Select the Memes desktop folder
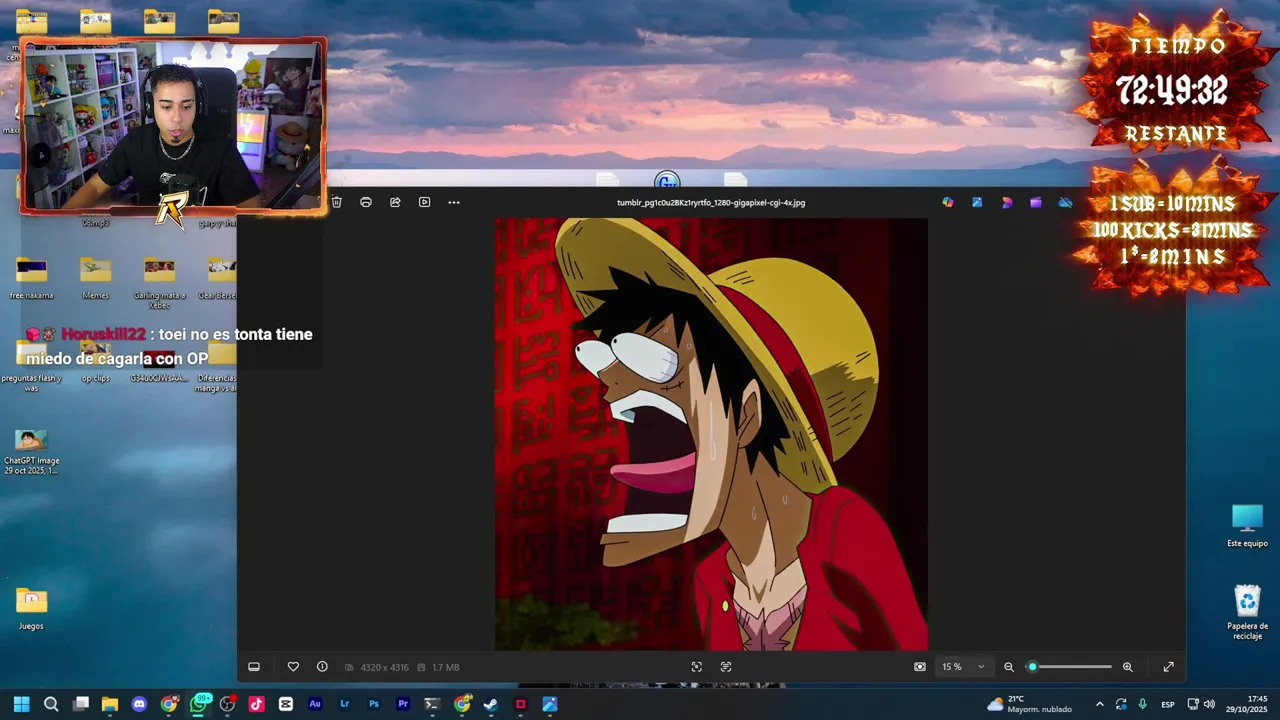Image resolution: width=1280 pixels, height=720 pixels. coord(95,278)
